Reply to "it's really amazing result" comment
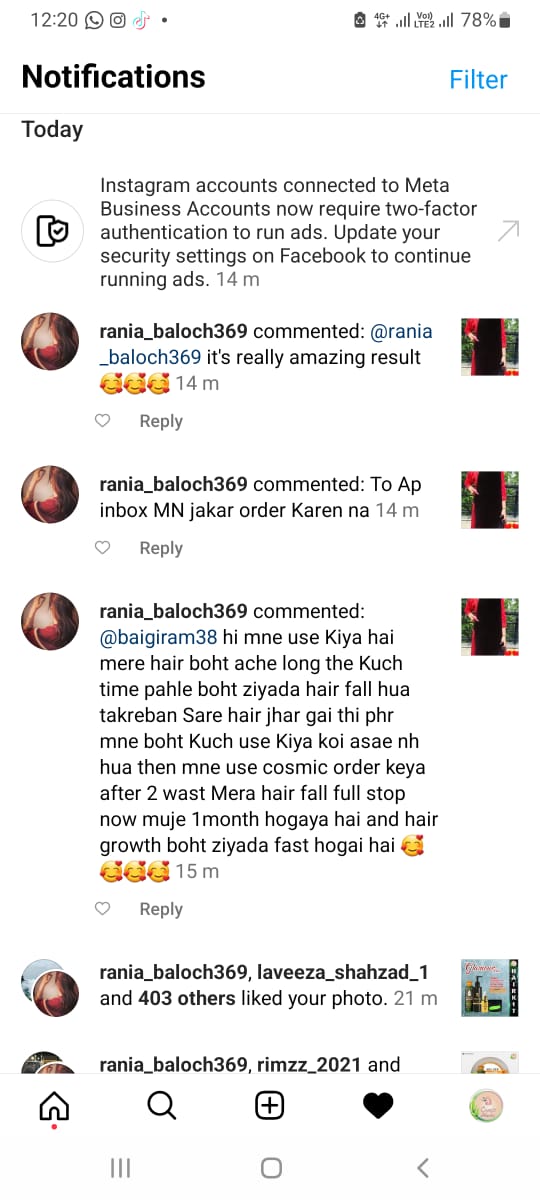This screenshot has width=540, height=1200. 161,421
